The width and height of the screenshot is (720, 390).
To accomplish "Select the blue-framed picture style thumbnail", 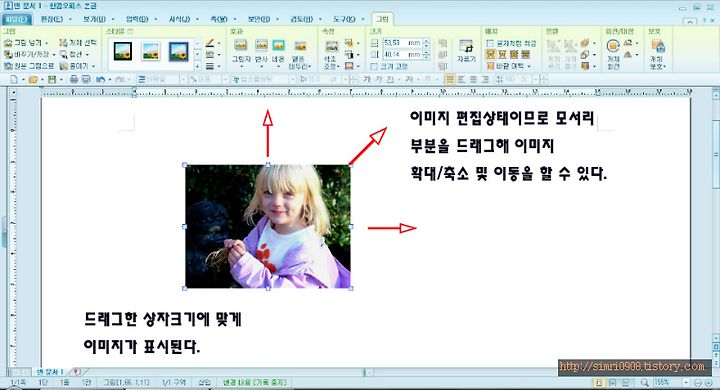I will tap(178, 51).
